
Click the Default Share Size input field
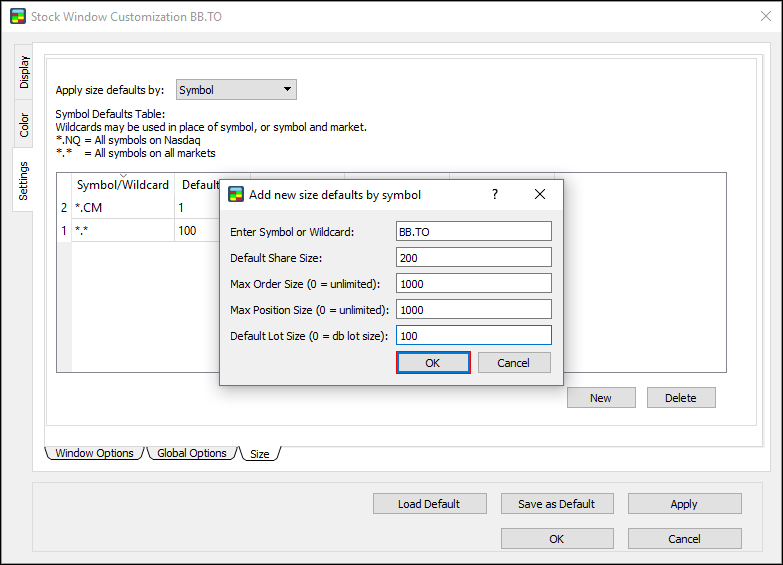click(473, 257)
